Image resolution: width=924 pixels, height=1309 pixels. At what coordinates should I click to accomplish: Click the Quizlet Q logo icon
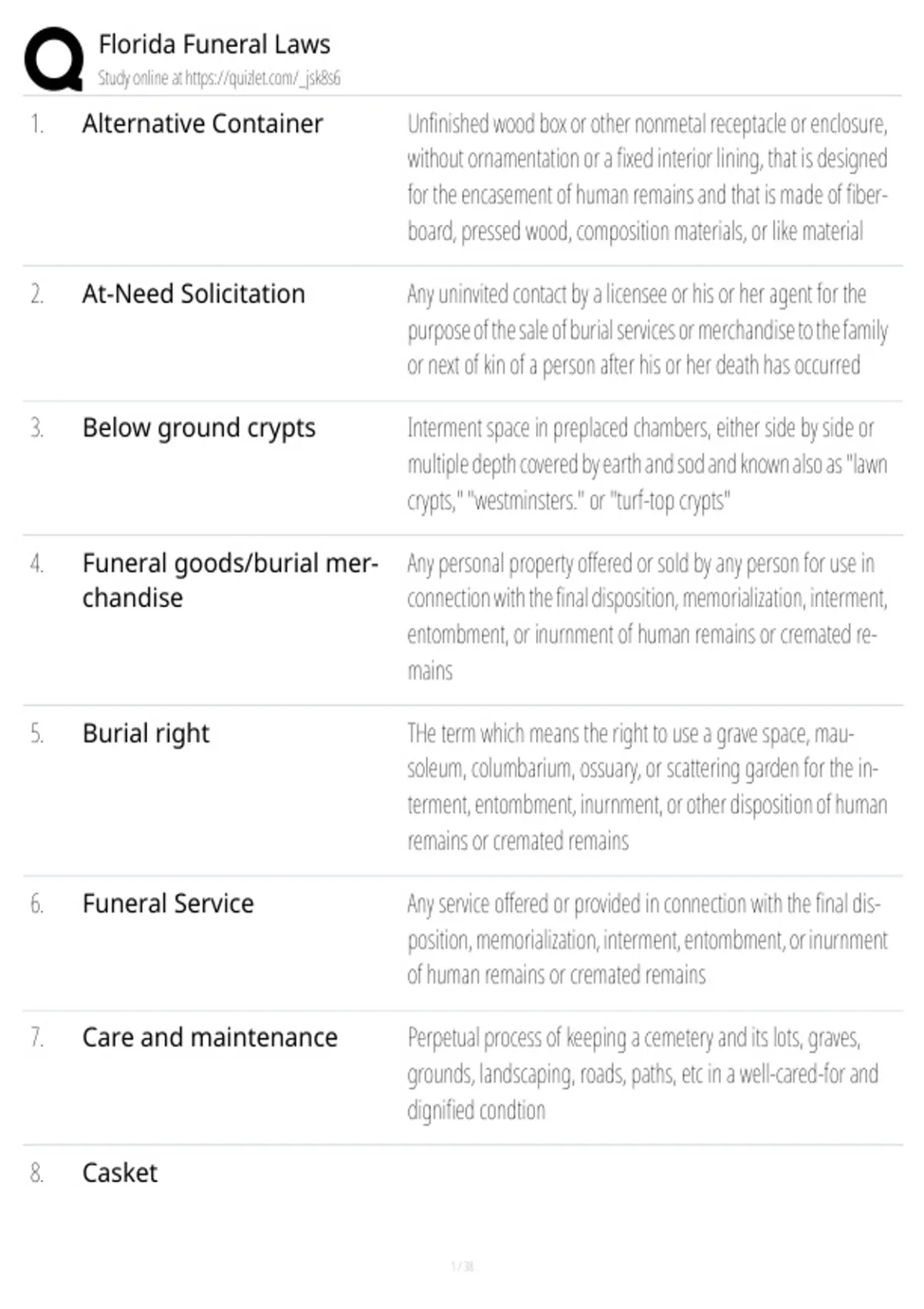point(54,59)
